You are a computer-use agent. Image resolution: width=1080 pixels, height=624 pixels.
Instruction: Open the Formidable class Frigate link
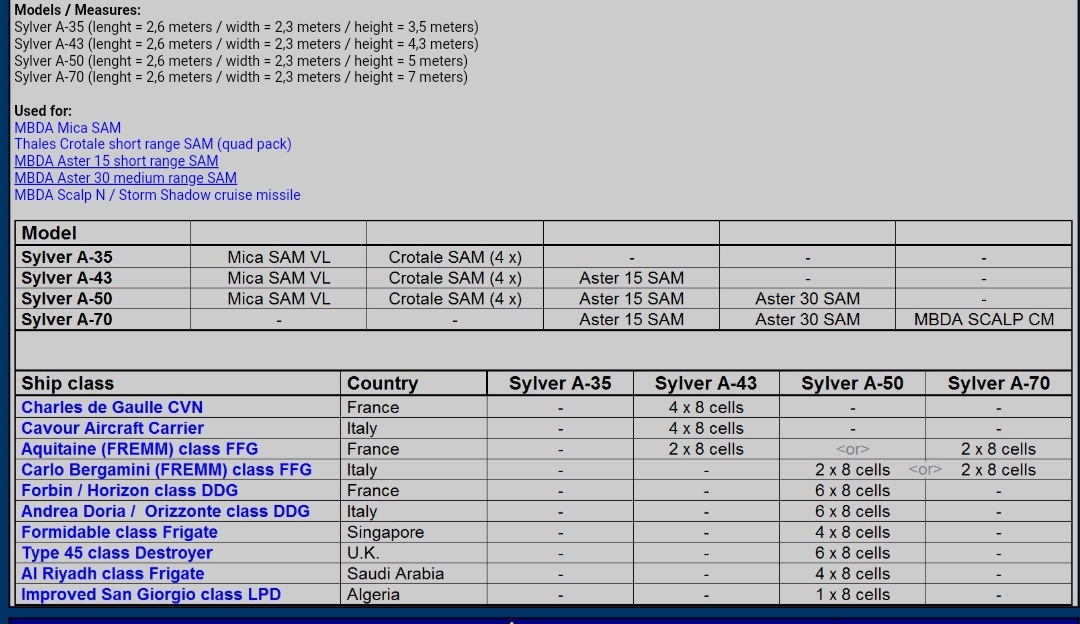119,532
